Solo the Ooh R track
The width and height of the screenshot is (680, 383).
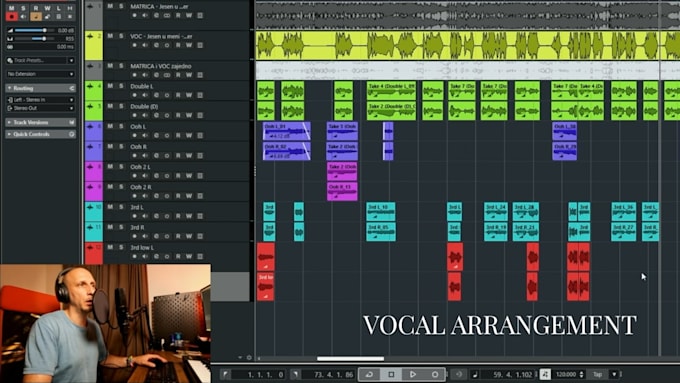tap(121, 146)
